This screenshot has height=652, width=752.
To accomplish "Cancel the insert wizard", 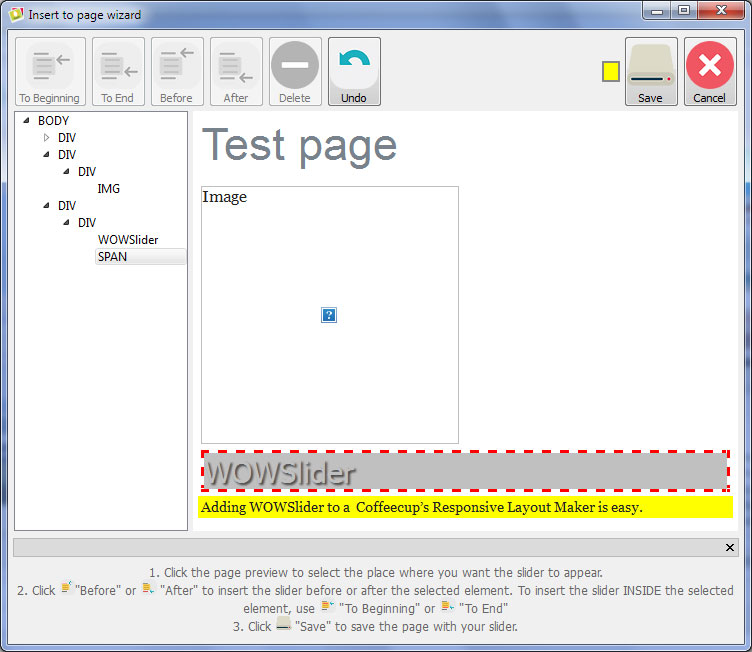I will [x=710, y=71].
